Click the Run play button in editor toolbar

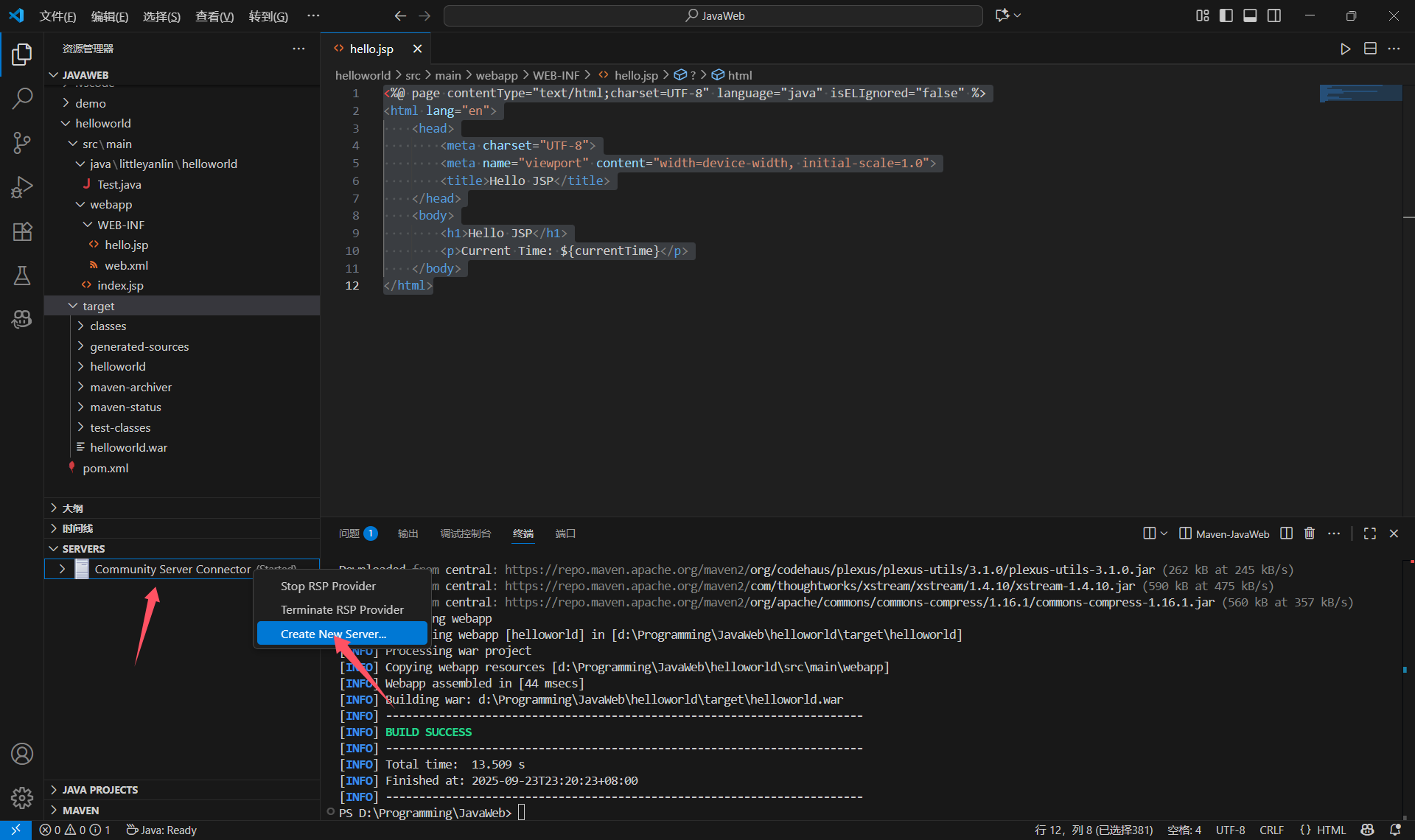pos(1345,49)
